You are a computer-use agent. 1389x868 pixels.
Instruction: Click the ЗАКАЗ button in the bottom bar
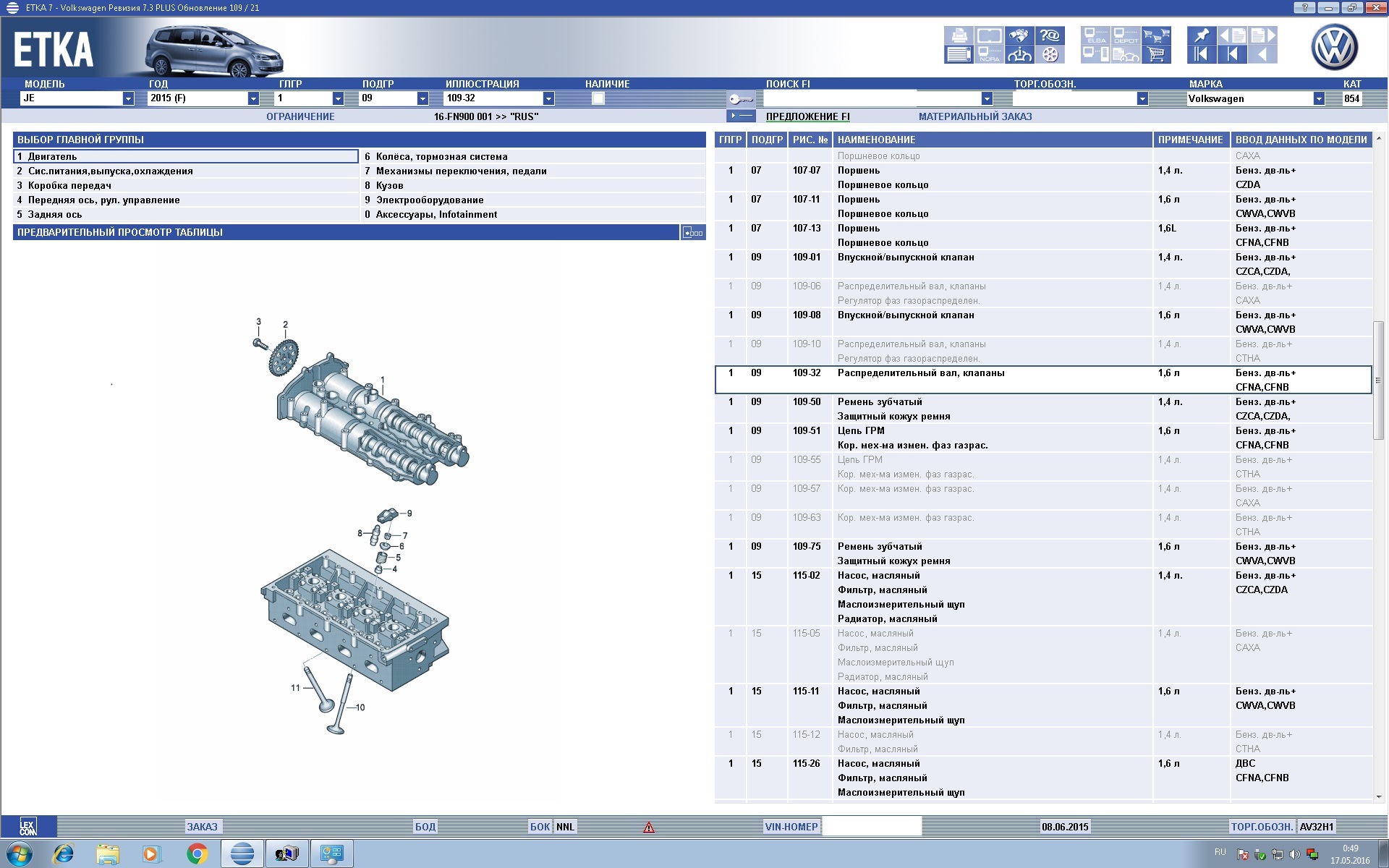(202, 827)
